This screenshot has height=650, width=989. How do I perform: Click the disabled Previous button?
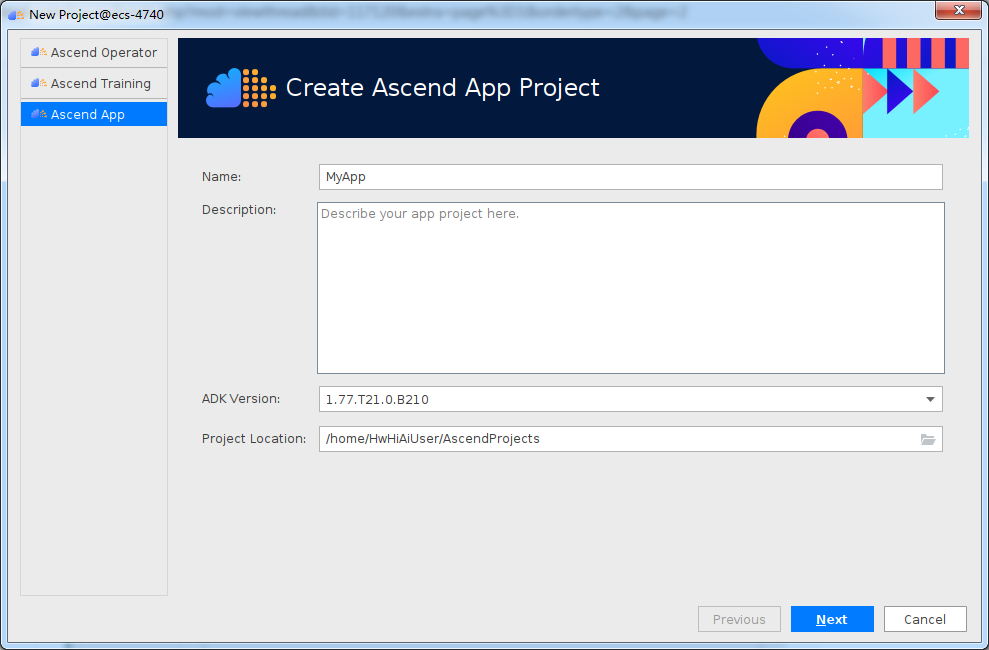point(739,619)
